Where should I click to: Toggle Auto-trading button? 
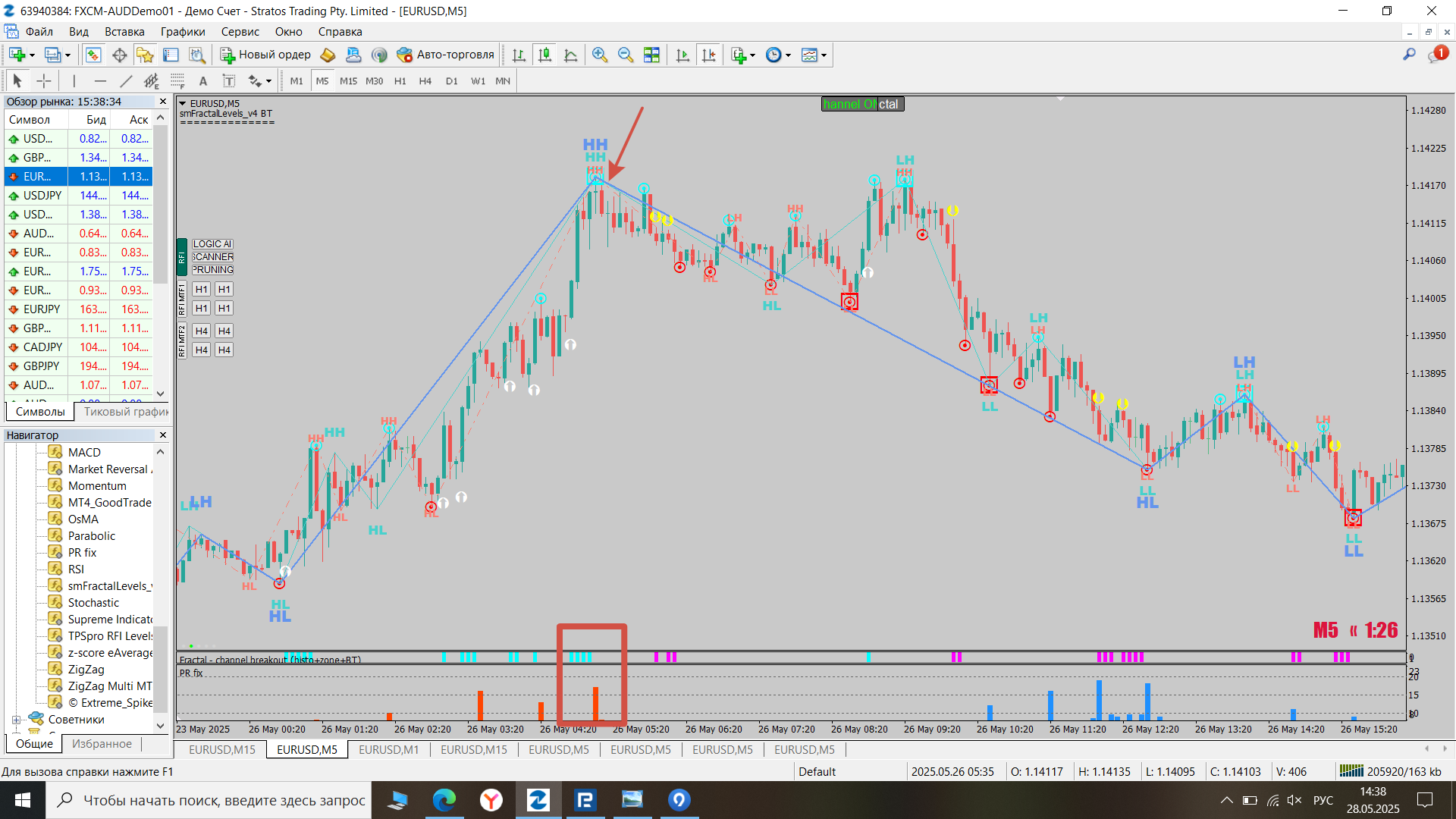pyautogui.click(x=445, y=55)
